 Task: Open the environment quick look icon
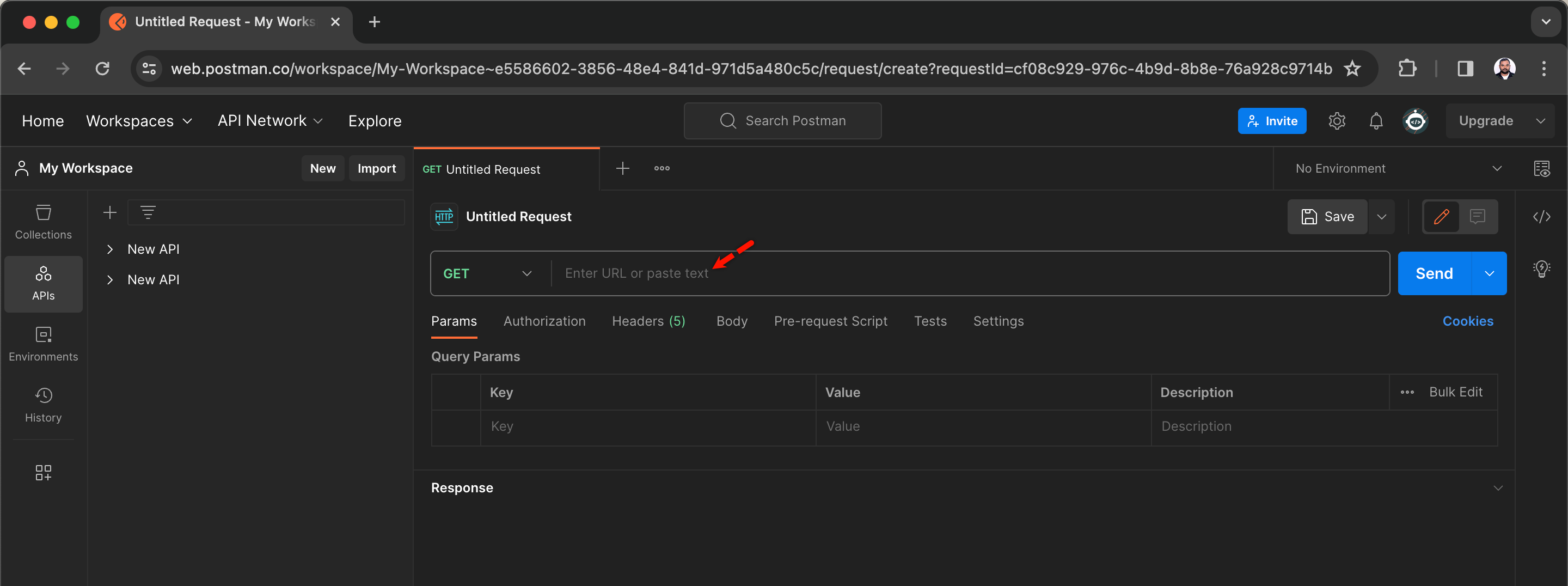point(1541,168)
